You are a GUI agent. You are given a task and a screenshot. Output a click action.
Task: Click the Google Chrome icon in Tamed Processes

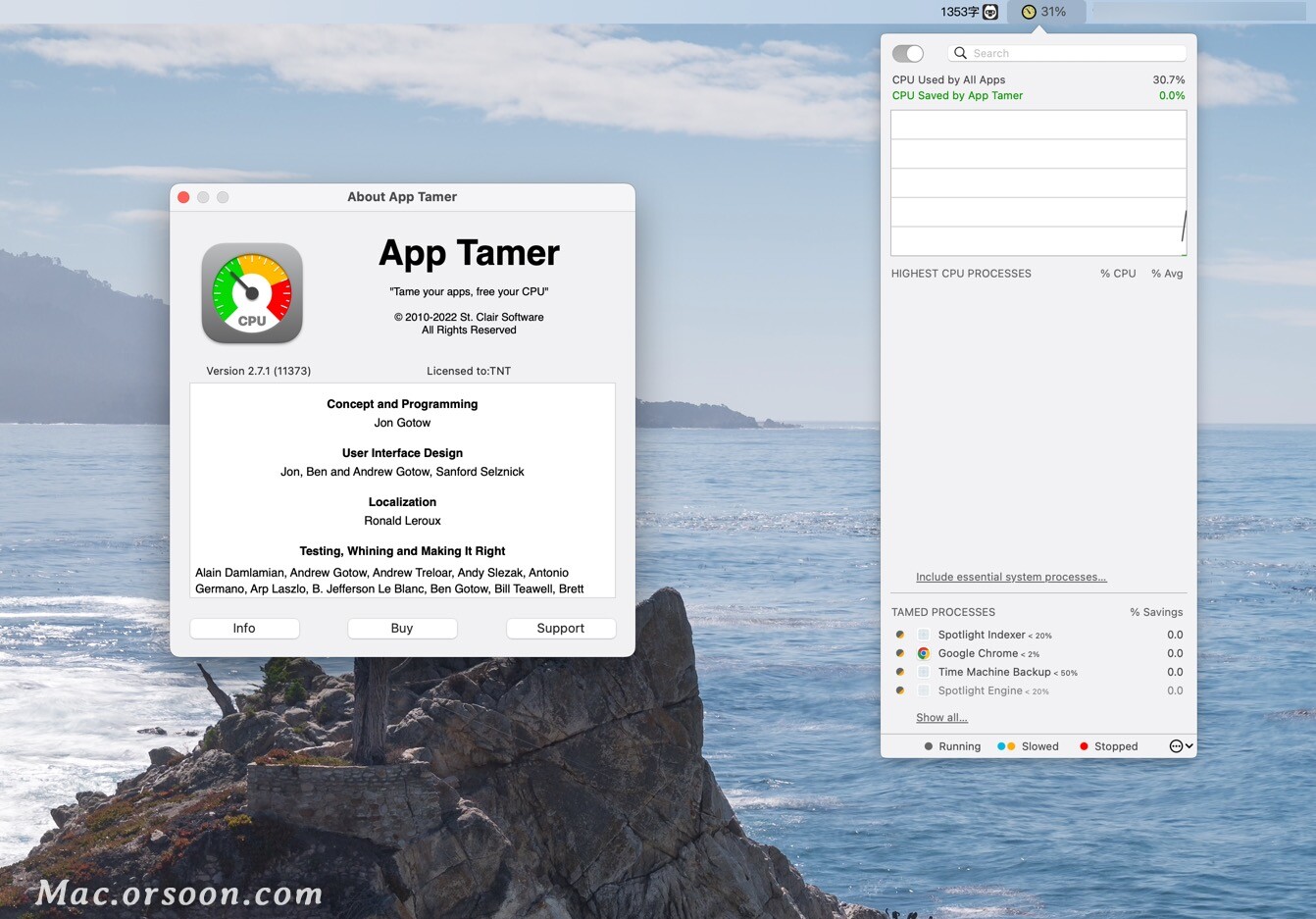923,653
